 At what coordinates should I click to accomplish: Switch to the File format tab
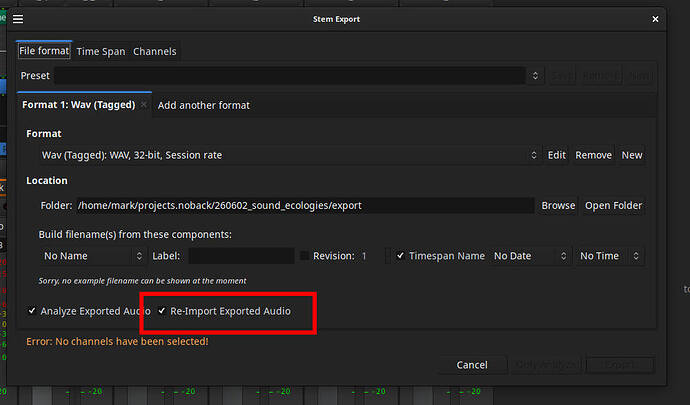pyautogui.click(x=44, y=51)
